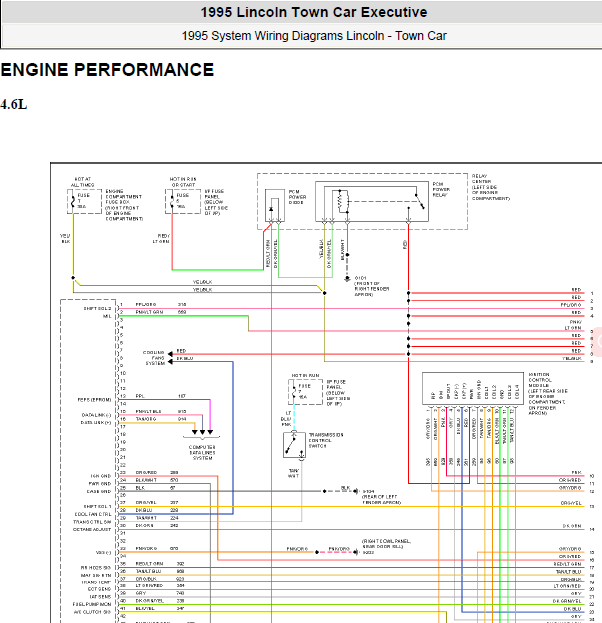Image resolution: width=602 pixels, height=623 pixels.
Task: Click the ENGINE PERFORMANCE heading
Action: (107, 70)
